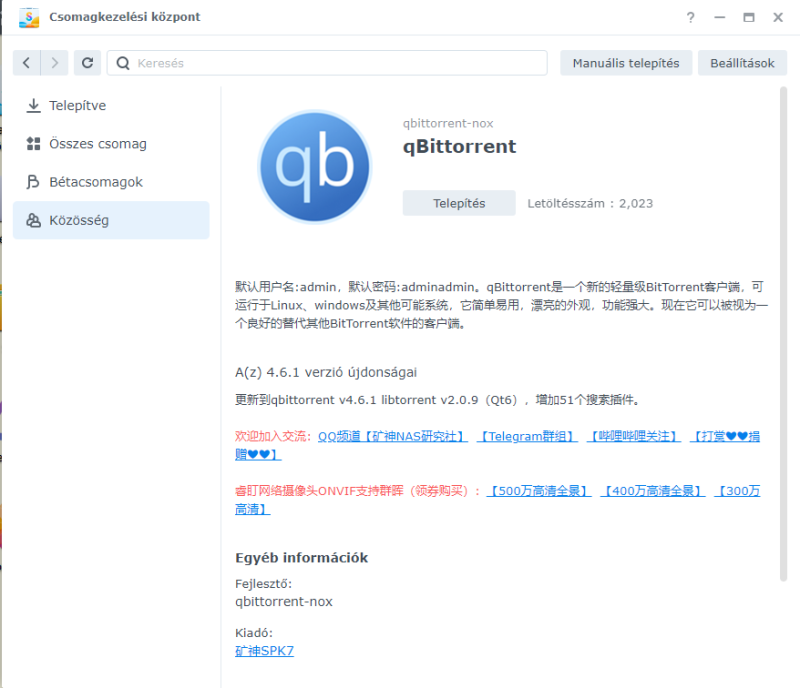Click the qbittorrent-nox label above title

point(448,123)
